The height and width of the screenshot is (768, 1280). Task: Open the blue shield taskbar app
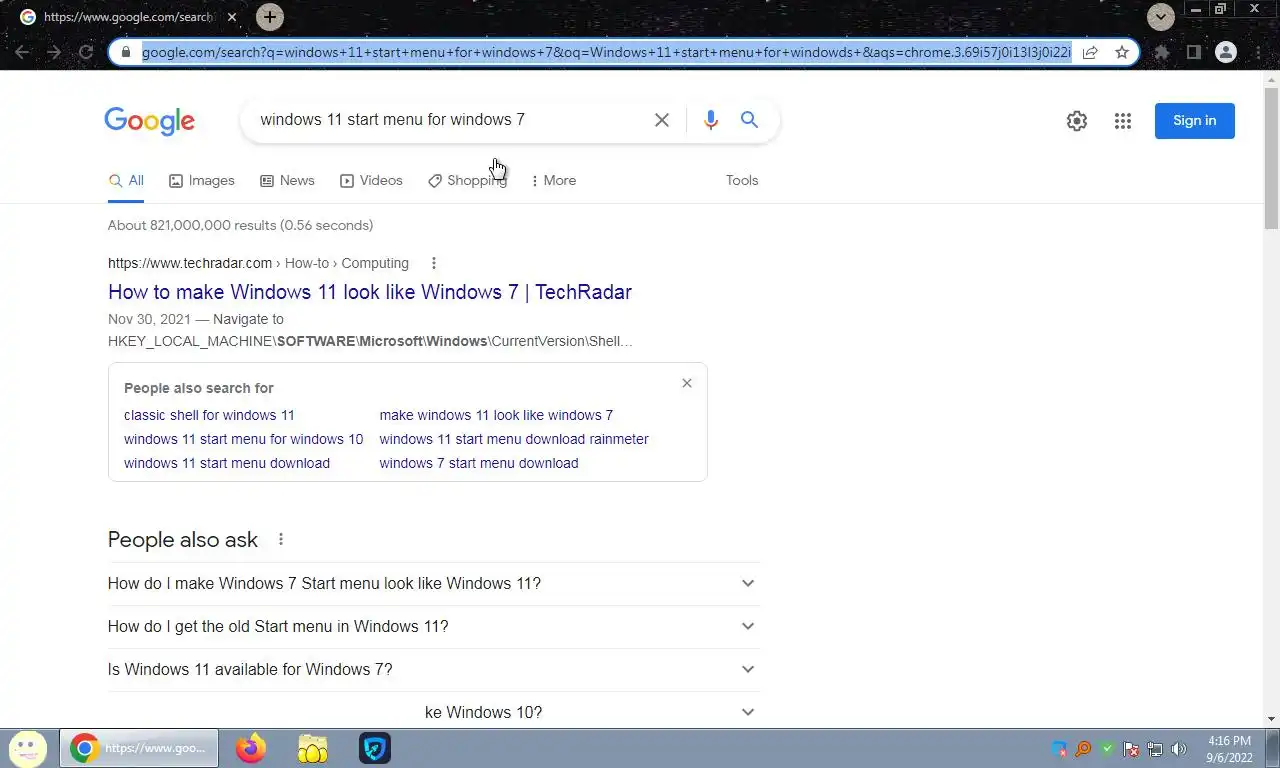point(375,748)
